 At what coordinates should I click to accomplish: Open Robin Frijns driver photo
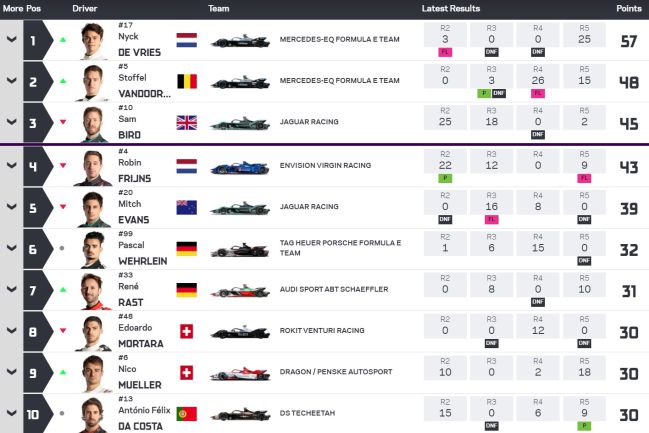pyautogui.click(x=92, y=166)
